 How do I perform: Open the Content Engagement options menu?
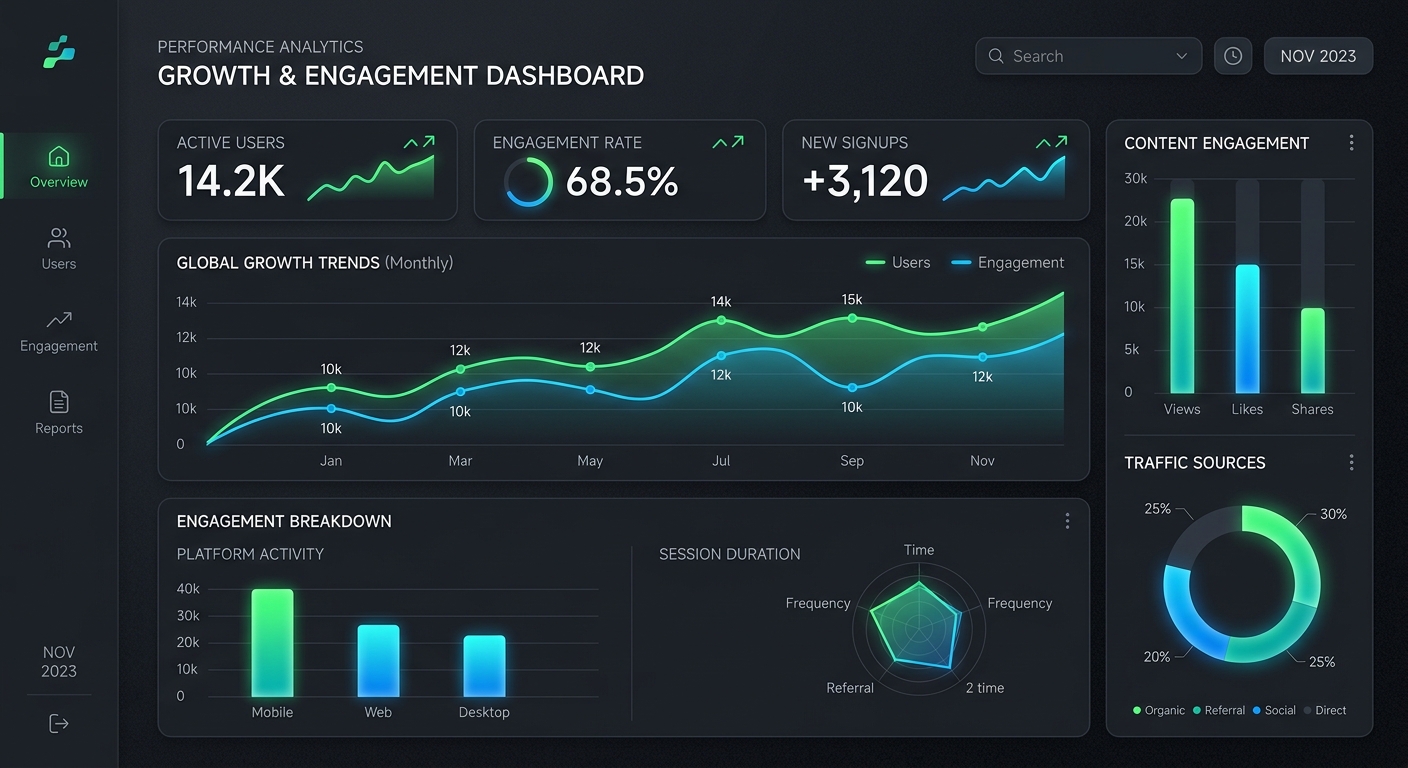pos(1351,142)
